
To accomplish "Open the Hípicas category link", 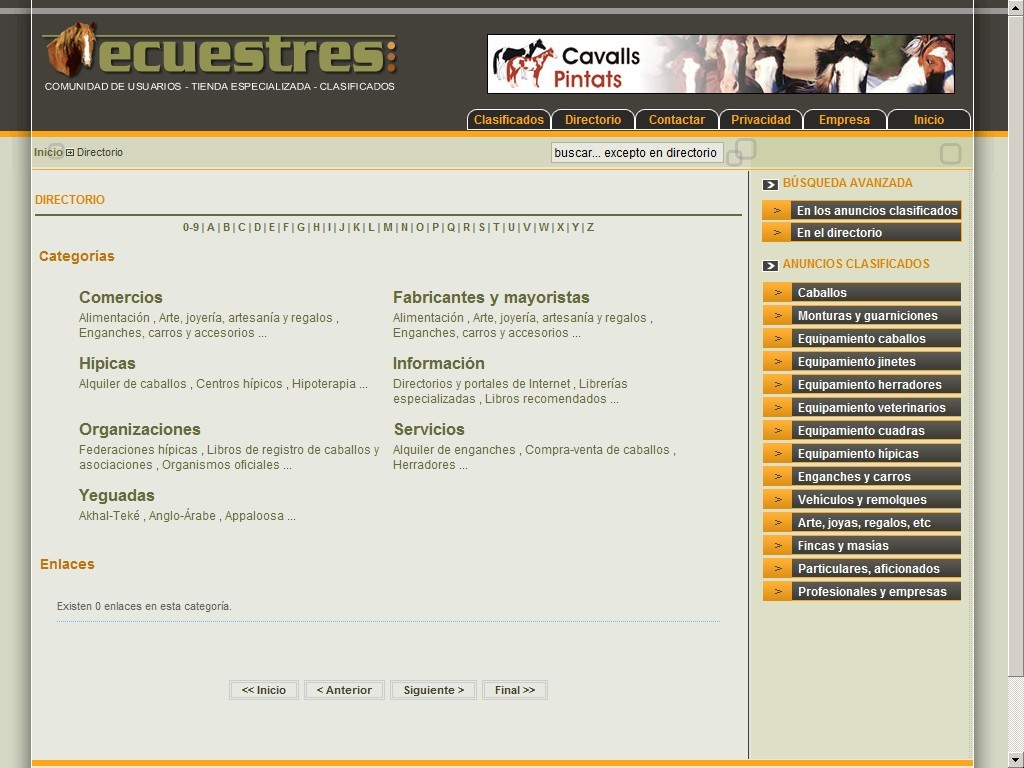I will (107, 363).
